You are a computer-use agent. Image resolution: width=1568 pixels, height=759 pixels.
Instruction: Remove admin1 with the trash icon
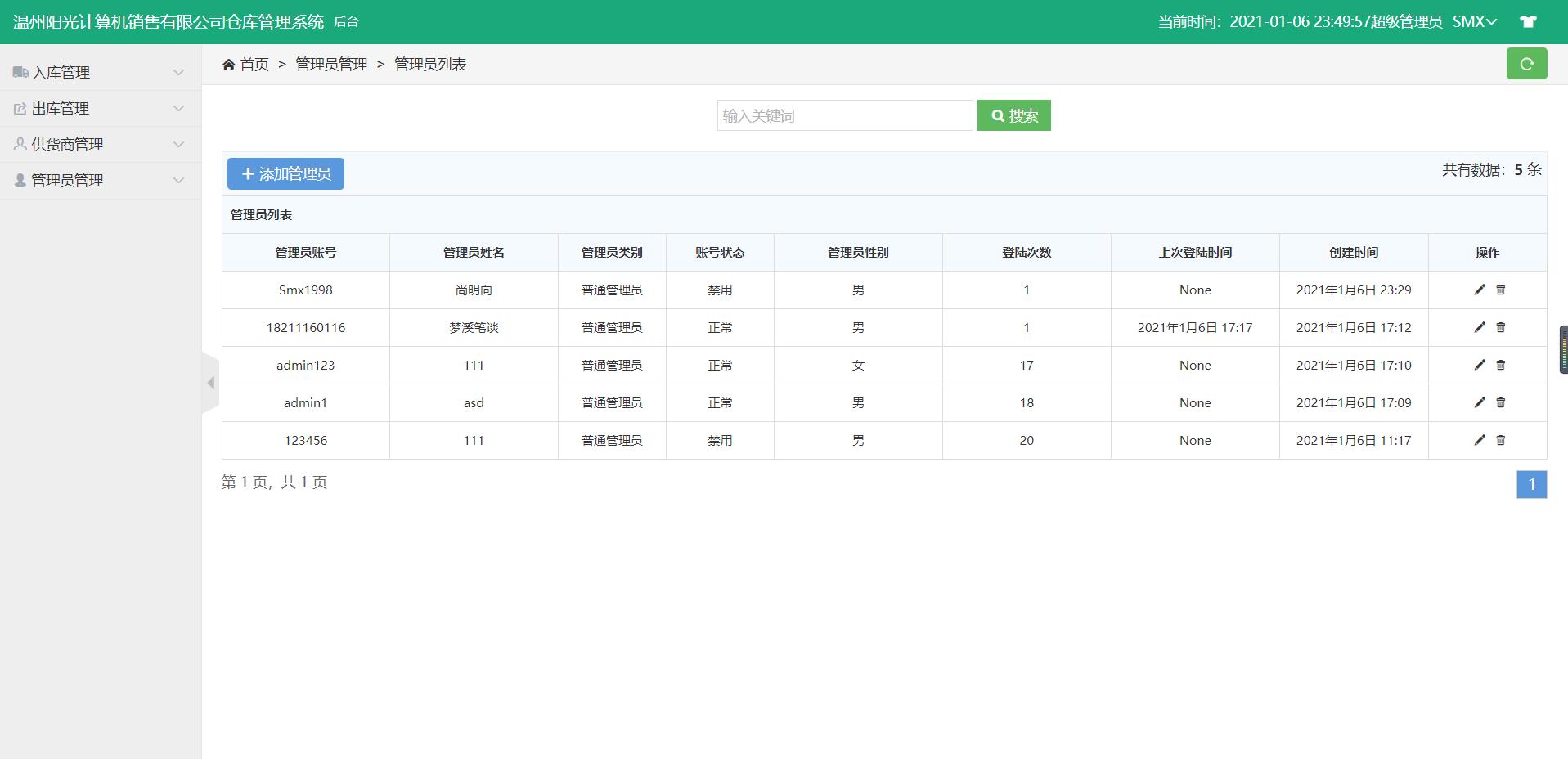point(1500,402)
